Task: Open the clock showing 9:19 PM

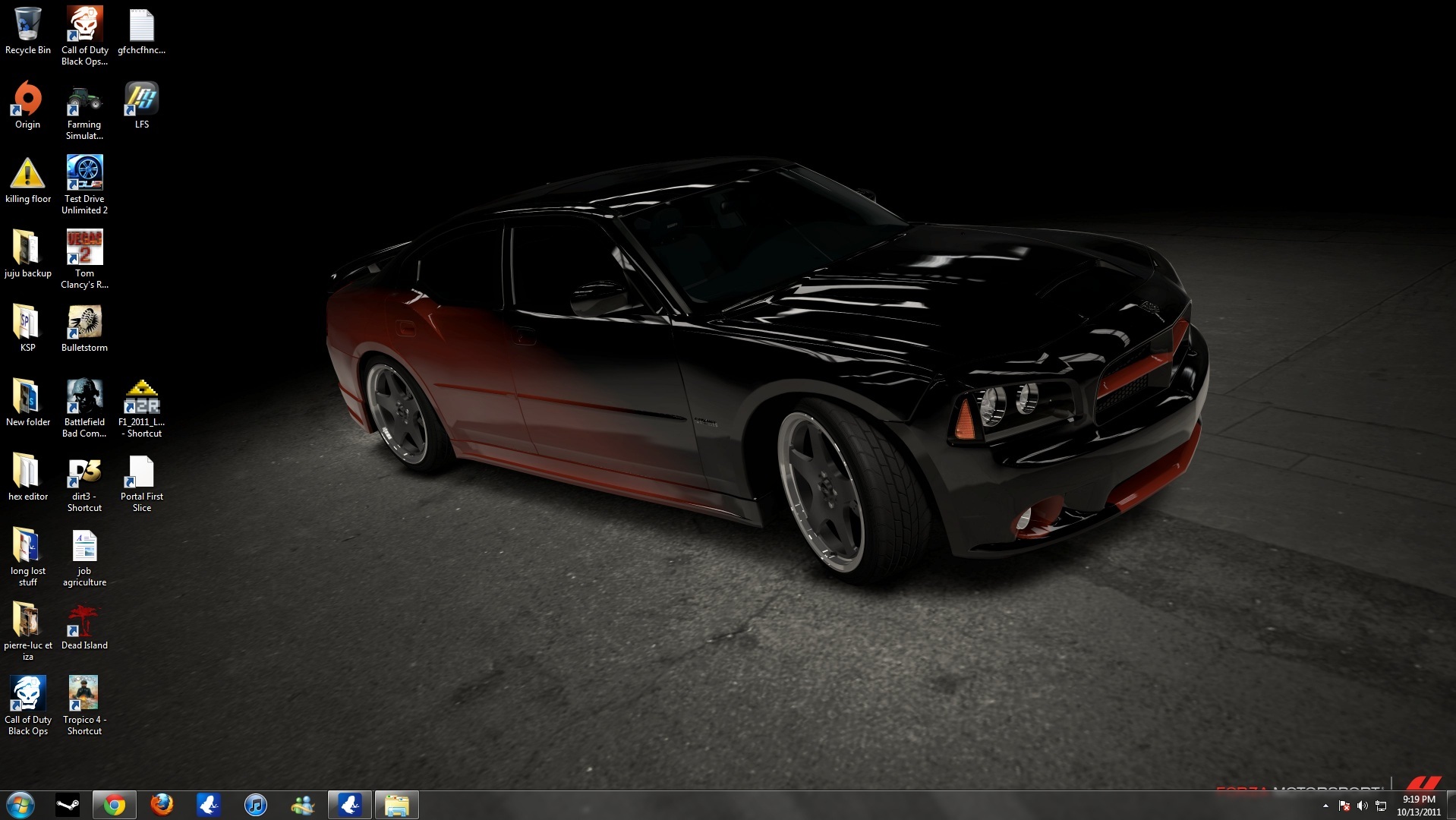Action: coord(1419,806)
